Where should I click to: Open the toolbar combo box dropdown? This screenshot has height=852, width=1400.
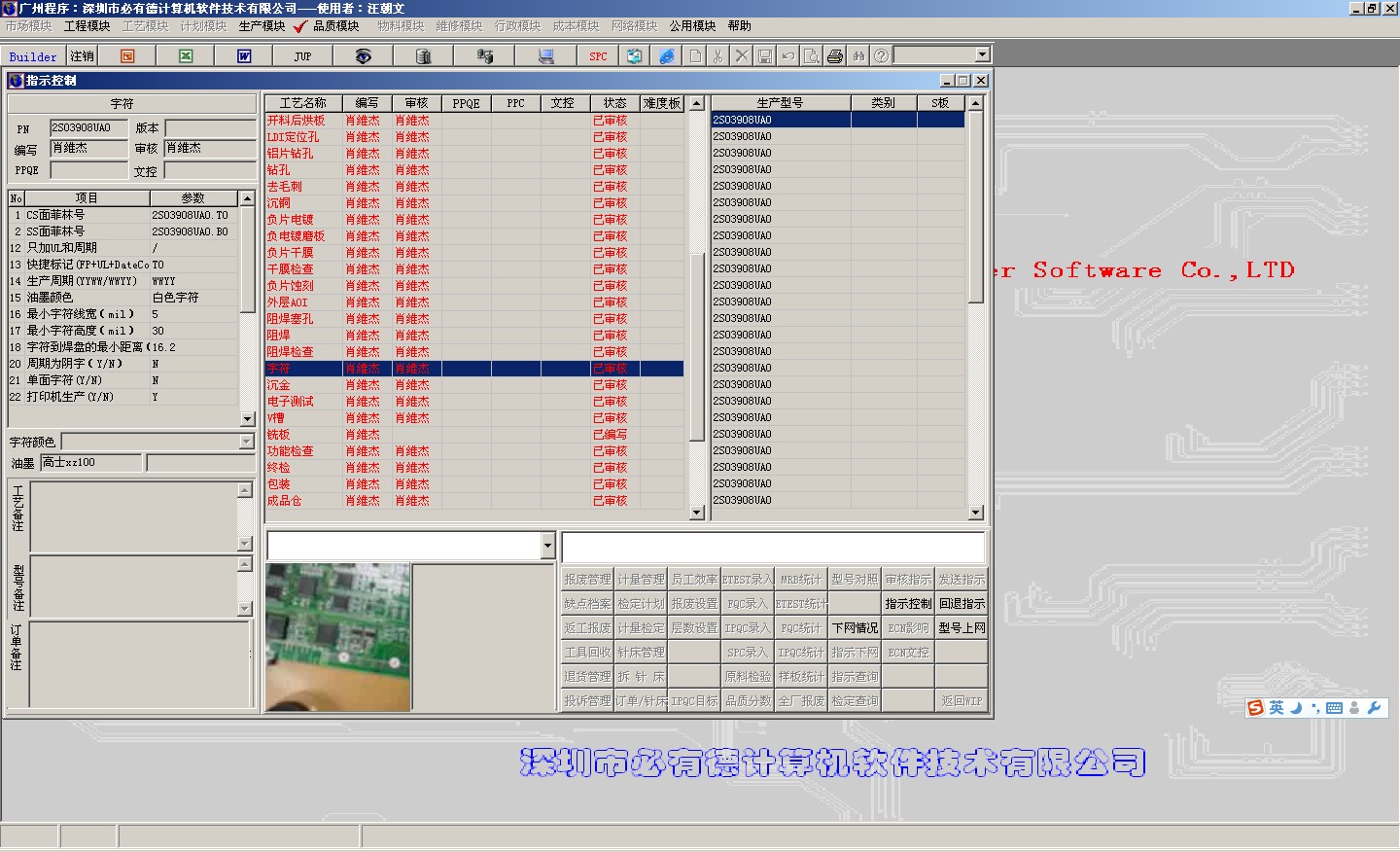982,55
